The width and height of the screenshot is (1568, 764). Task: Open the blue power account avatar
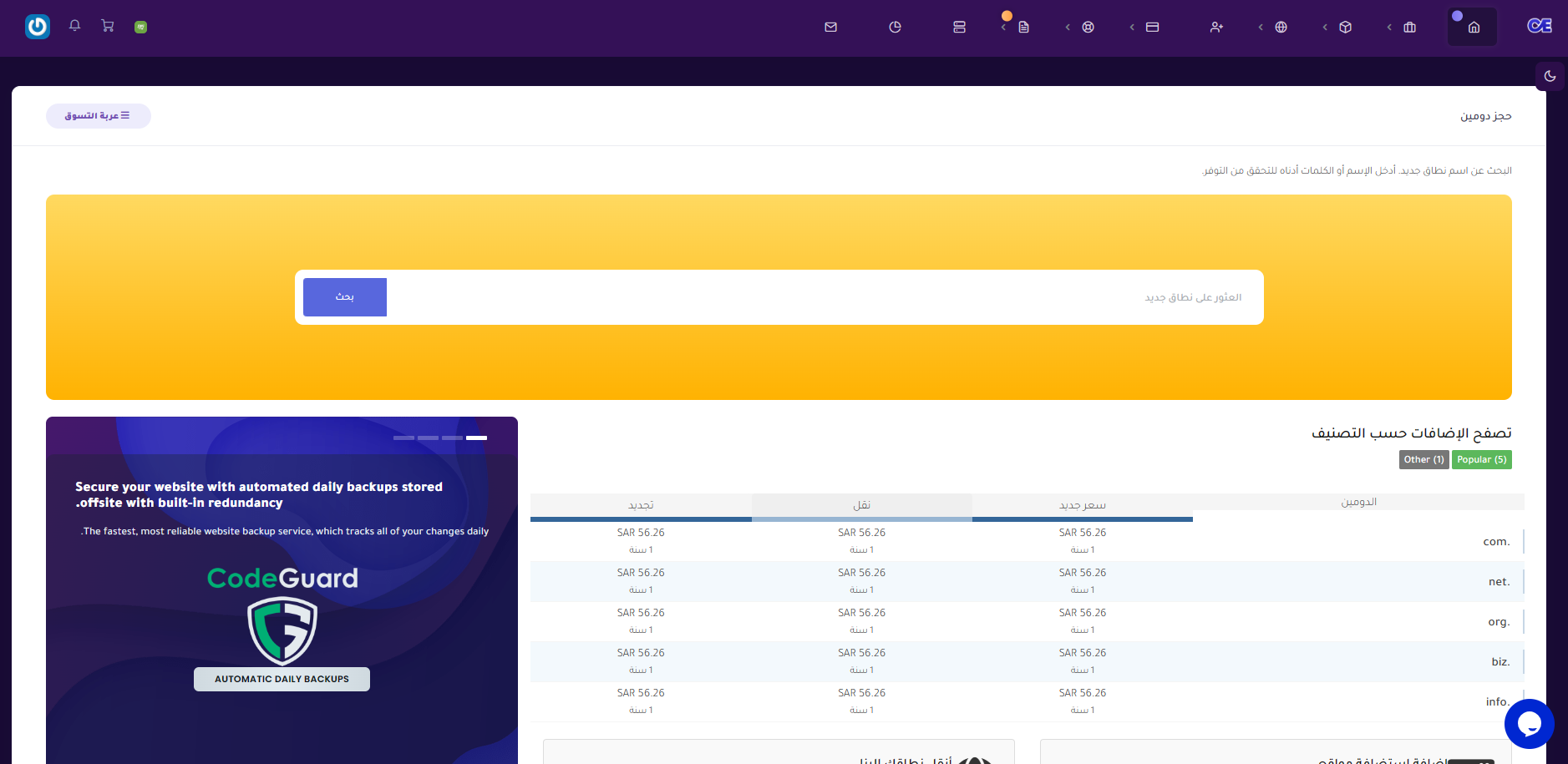(x=38, y=27)
